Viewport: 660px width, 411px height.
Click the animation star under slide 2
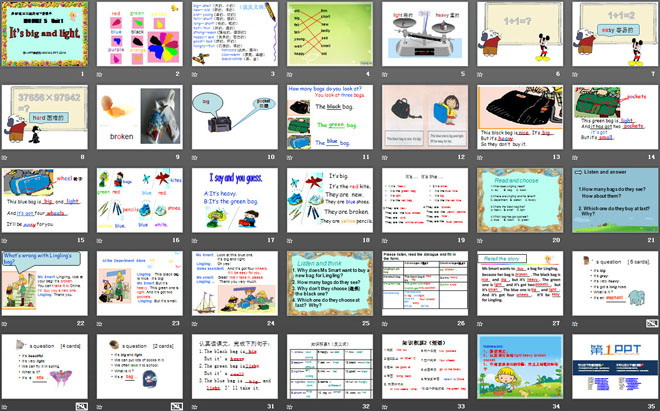pyautogui.click(x=100, y=75)
